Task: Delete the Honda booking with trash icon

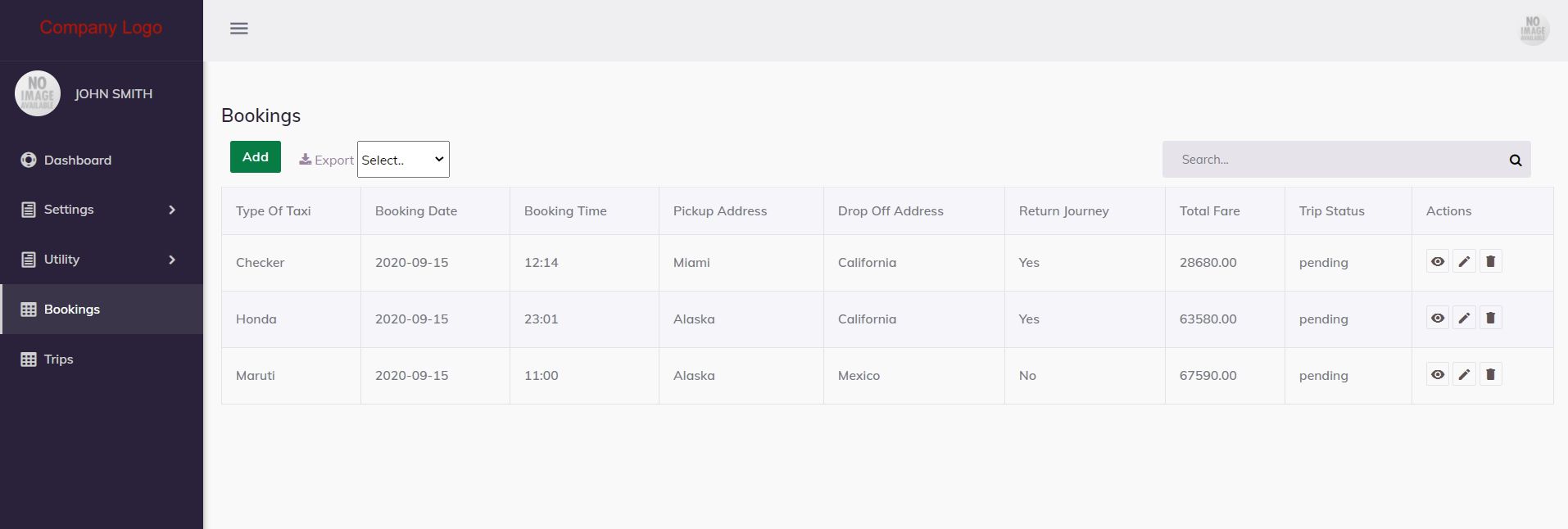Action: pos(1490,319)
